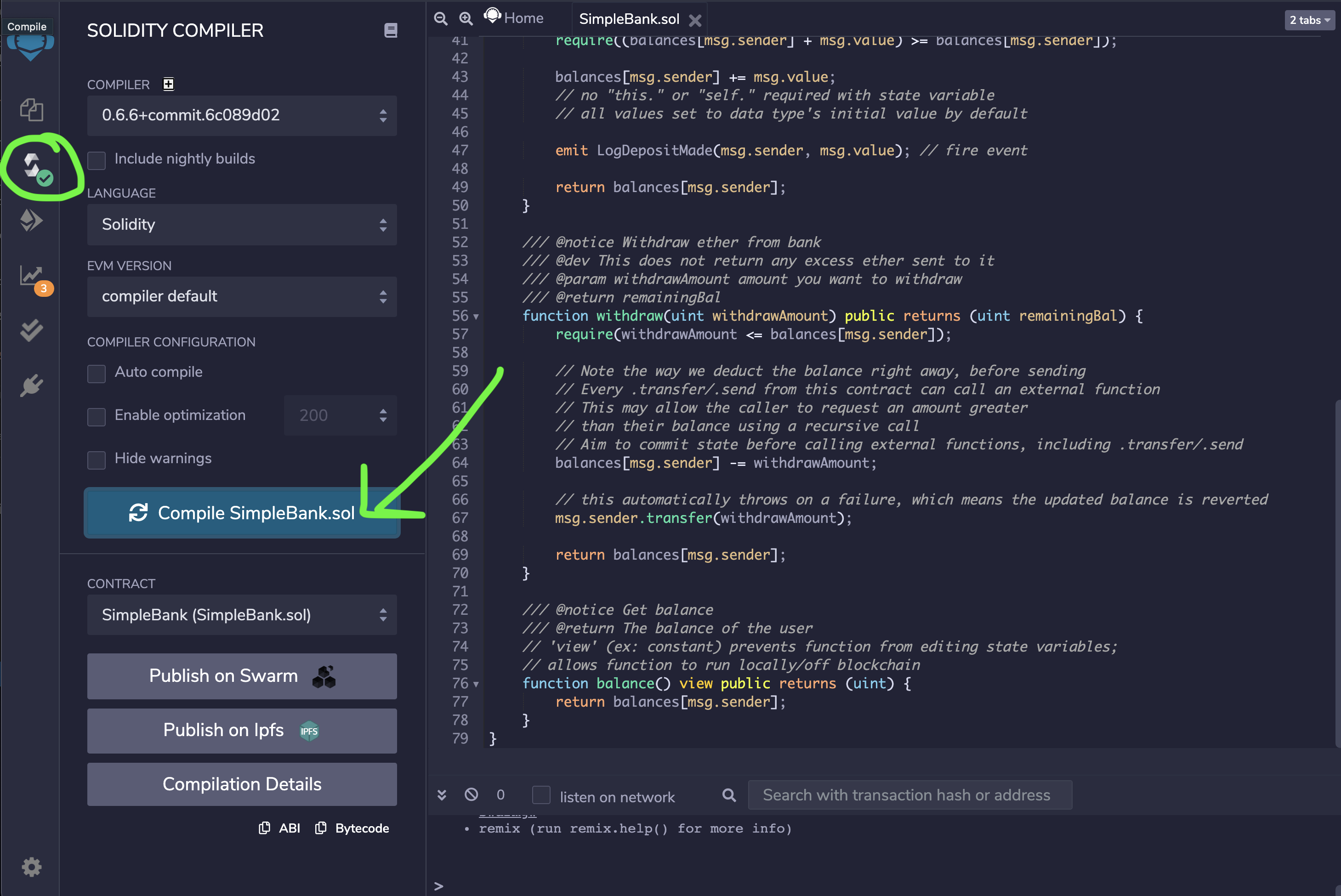Open the File Explorers panel

point(31,110)
